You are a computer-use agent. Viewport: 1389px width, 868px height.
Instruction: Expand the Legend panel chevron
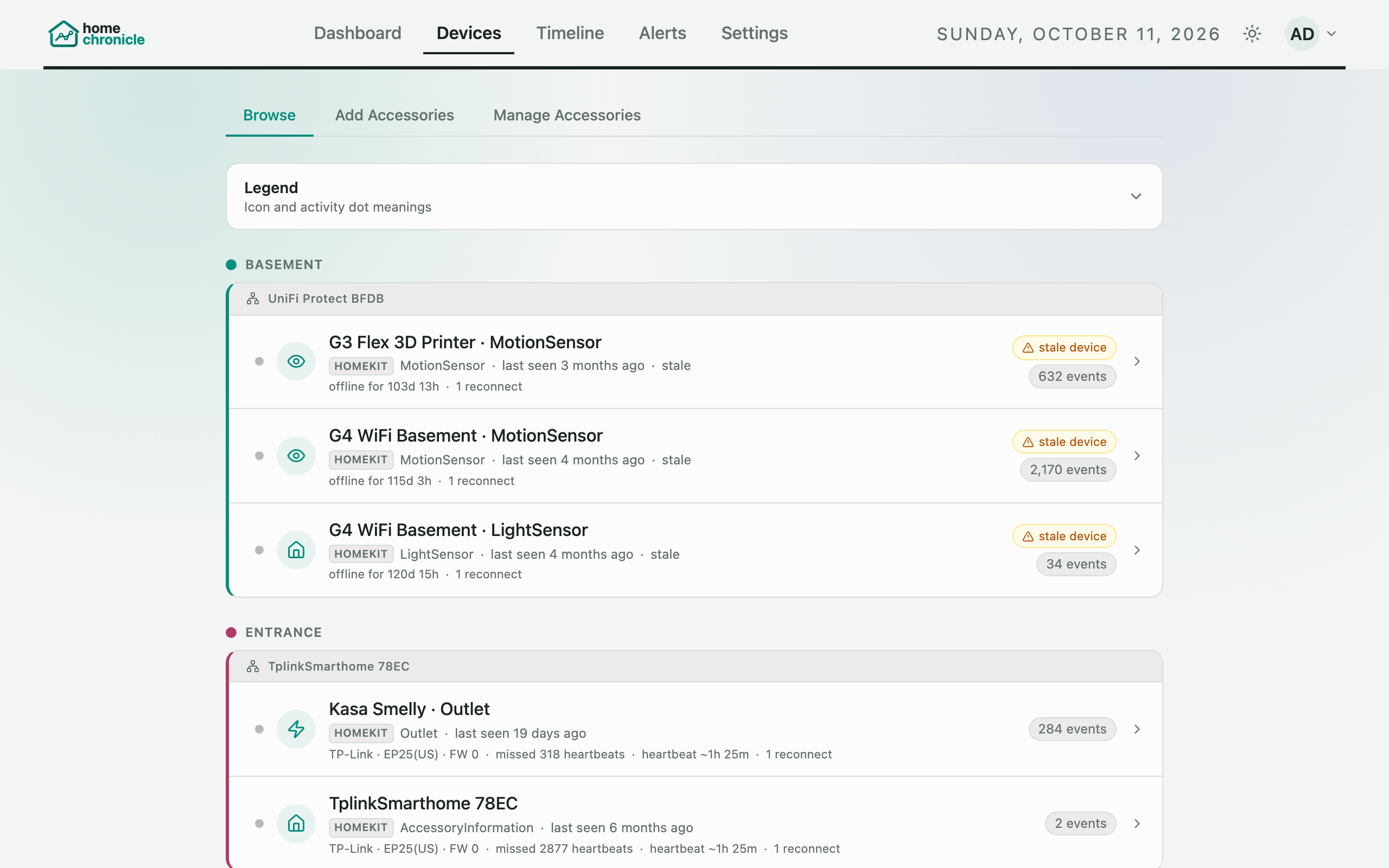[1136, 196]
